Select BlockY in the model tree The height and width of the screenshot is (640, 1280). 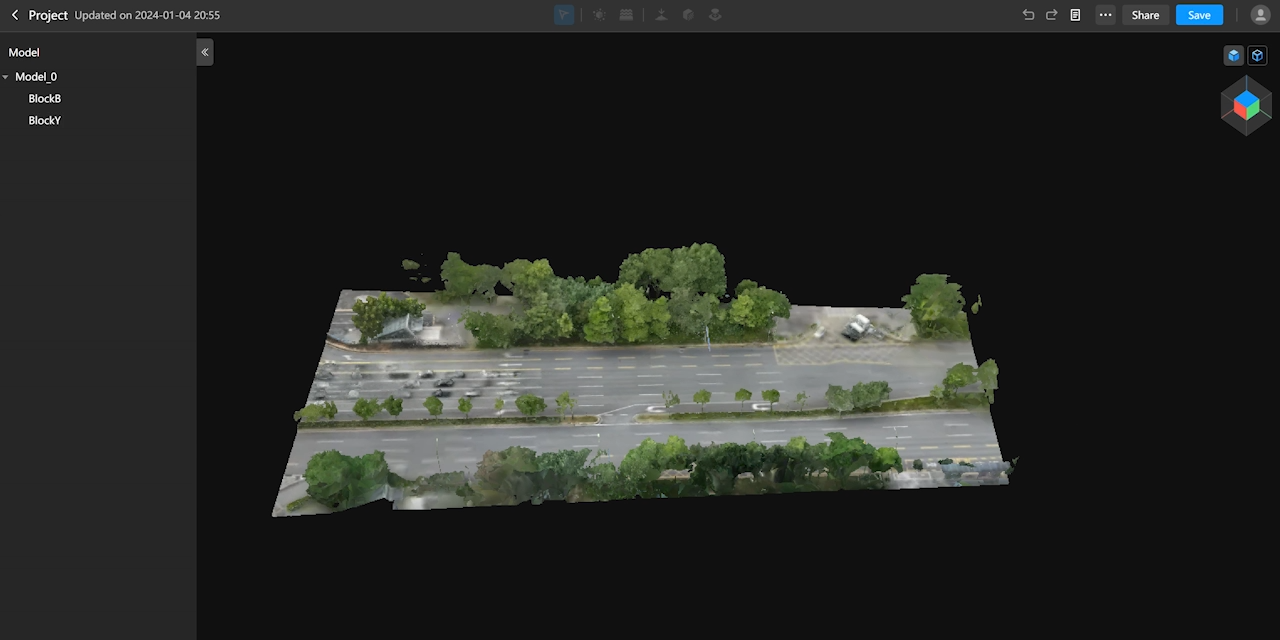[x=45, y=121]
